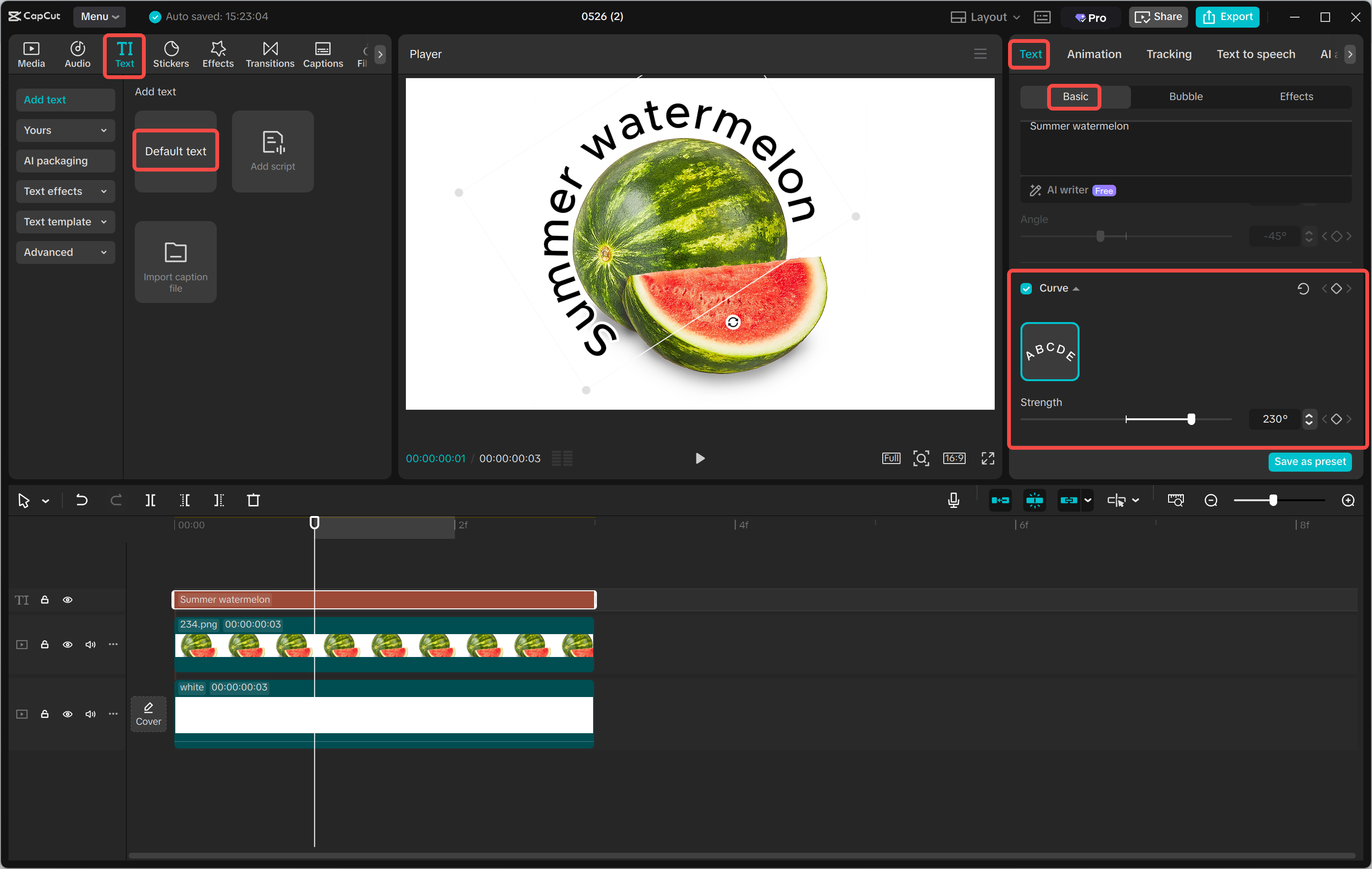Open the Stickers panel
This screenshot has height=869, width=1372.
pos(171,54)
